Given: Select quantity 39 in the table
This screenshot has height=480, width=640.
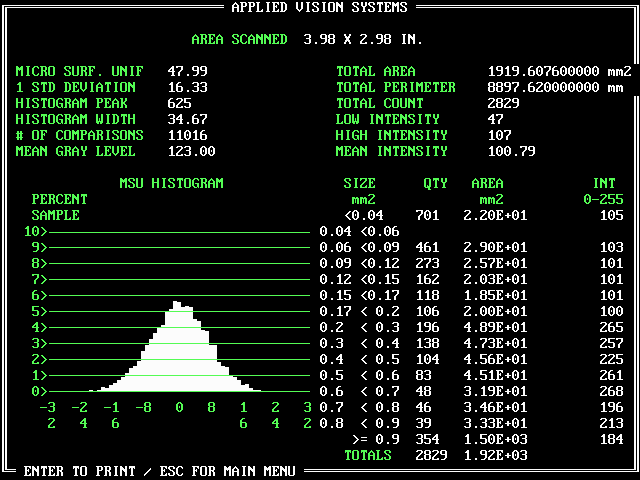Looking at the screenshot, I should (423, 423).
